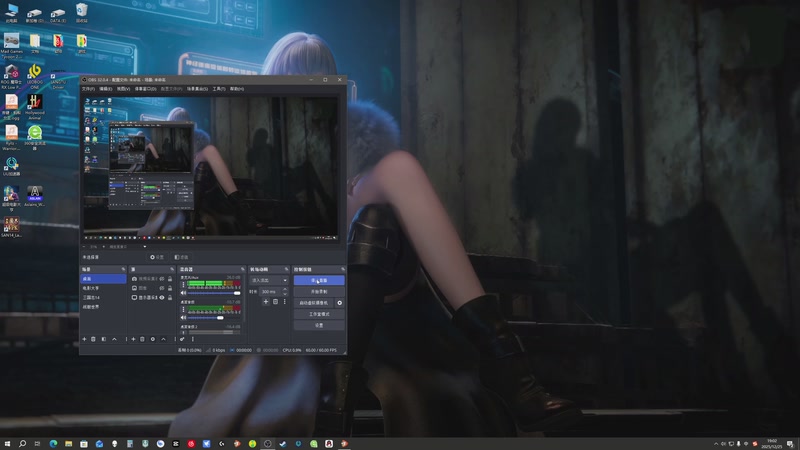Open advanced audio properties in mixer toolbar
Screen dimensions: 800x450
(182, 339)
